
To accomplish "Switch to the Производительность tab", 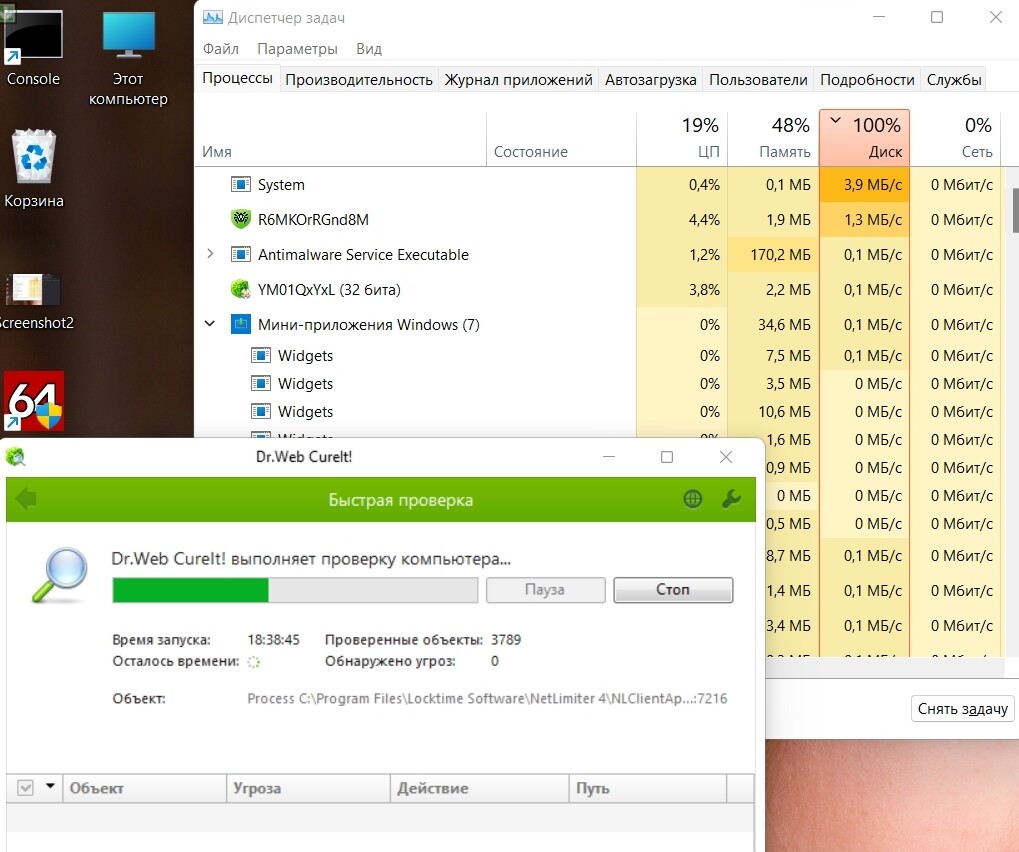I will pos(359,79).
